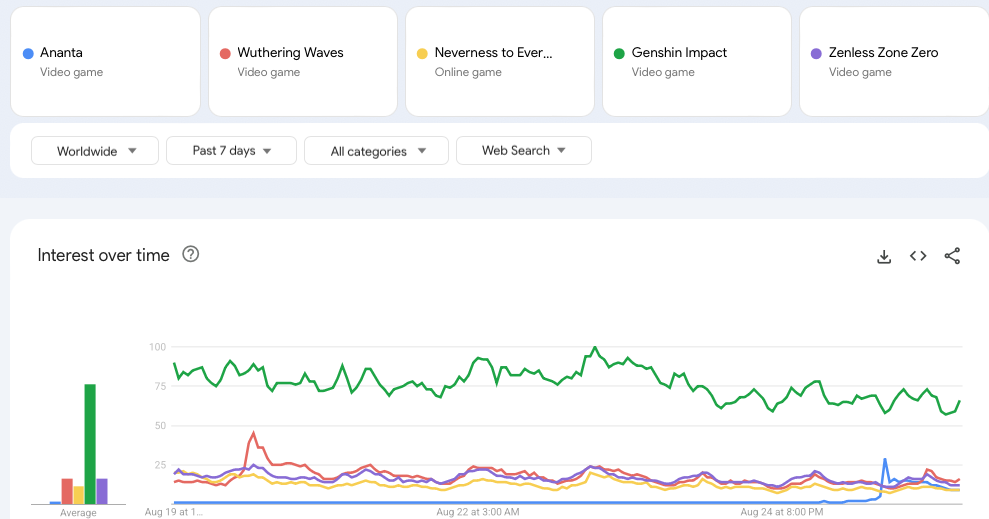The height and width of the screenshot is (519, 989).
Task: Select the Wuthering Waves search term card
Action: [x=303, y=62]
